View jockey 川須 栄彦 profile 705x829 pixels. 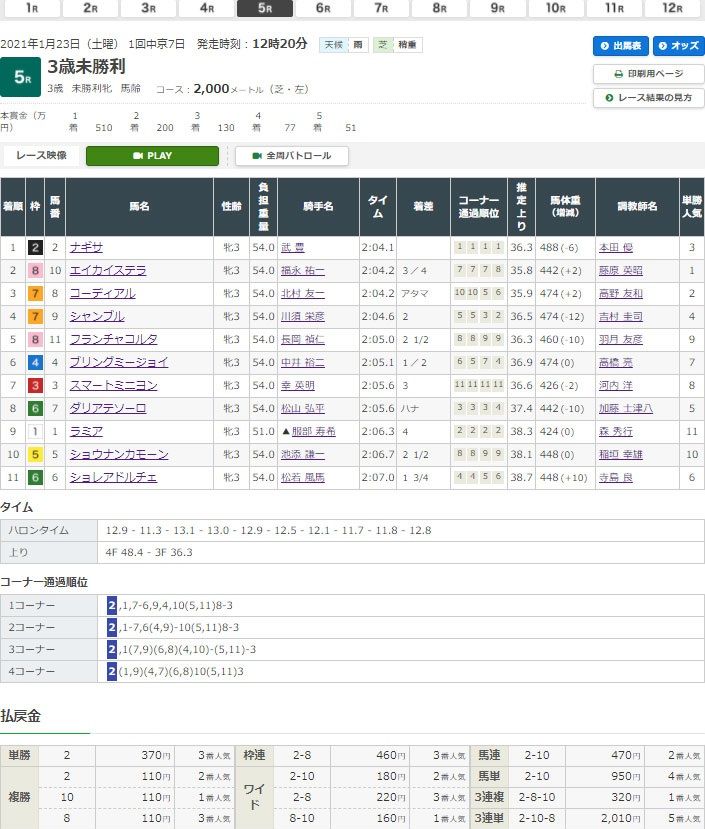pyautogui.click(x=305, y=316)
